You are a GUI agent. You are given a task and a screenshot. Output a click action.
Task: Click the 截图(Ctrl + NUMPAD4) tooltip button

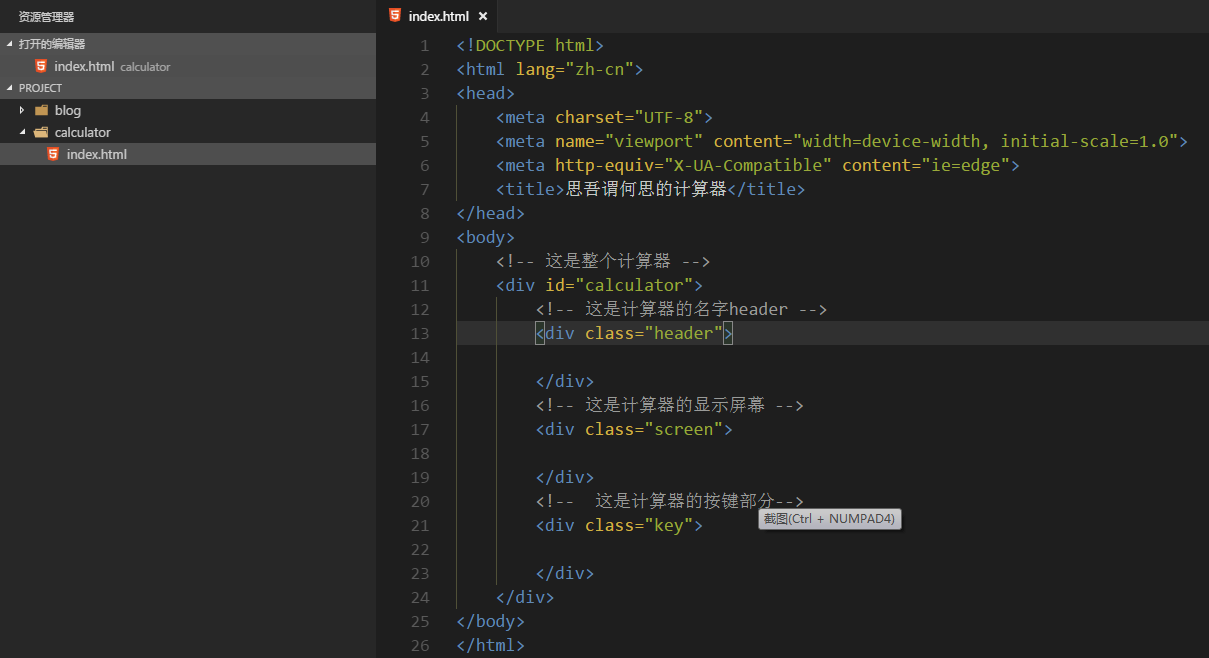pos(829,519)
